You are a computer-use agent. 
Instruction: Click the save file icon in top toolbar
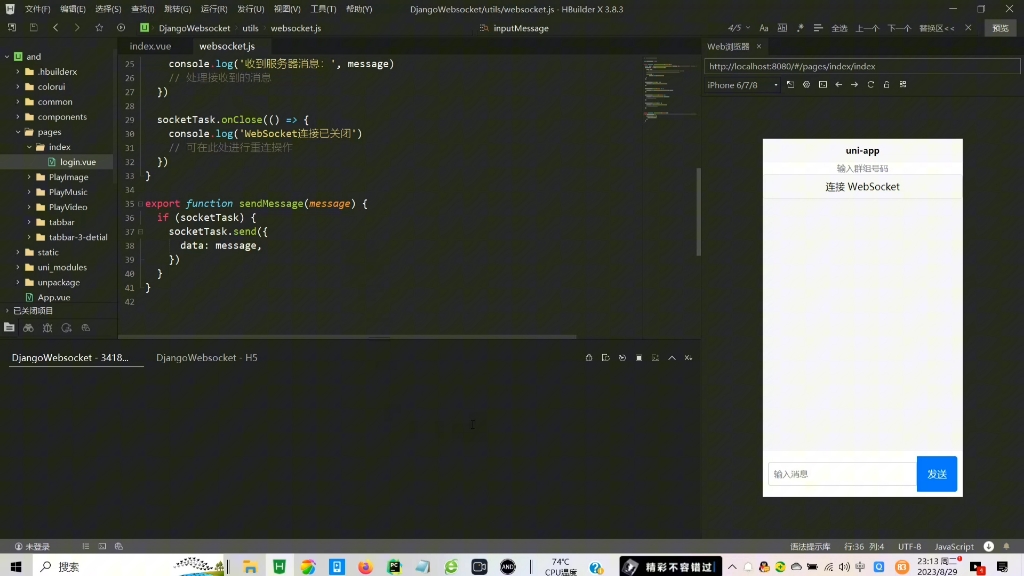[x=33, y=28]
